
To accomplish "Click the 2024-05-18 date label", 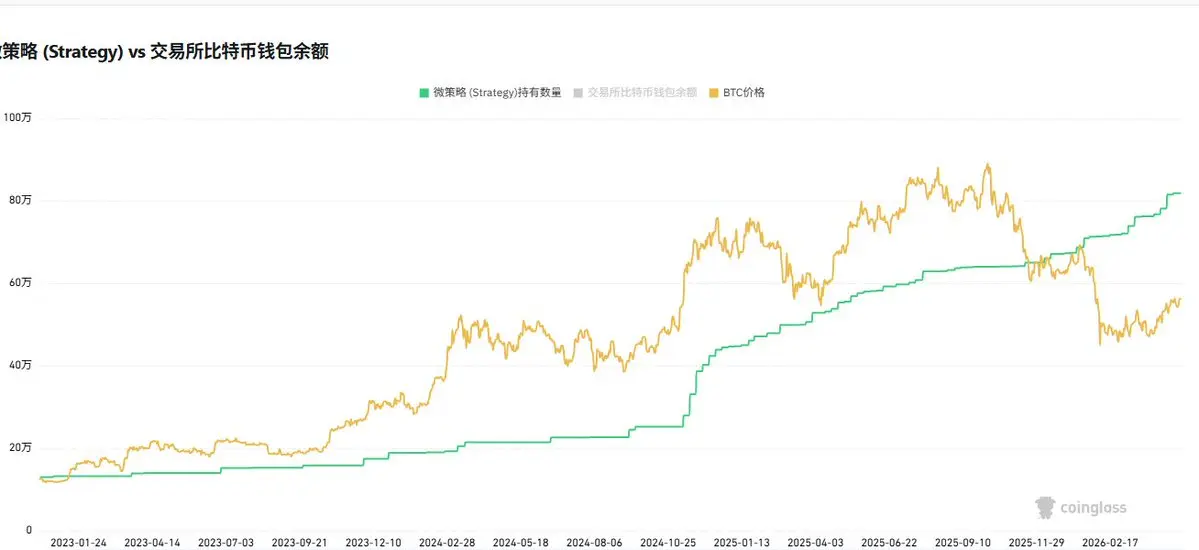I will pyautogui.click(x=521, y=542).
